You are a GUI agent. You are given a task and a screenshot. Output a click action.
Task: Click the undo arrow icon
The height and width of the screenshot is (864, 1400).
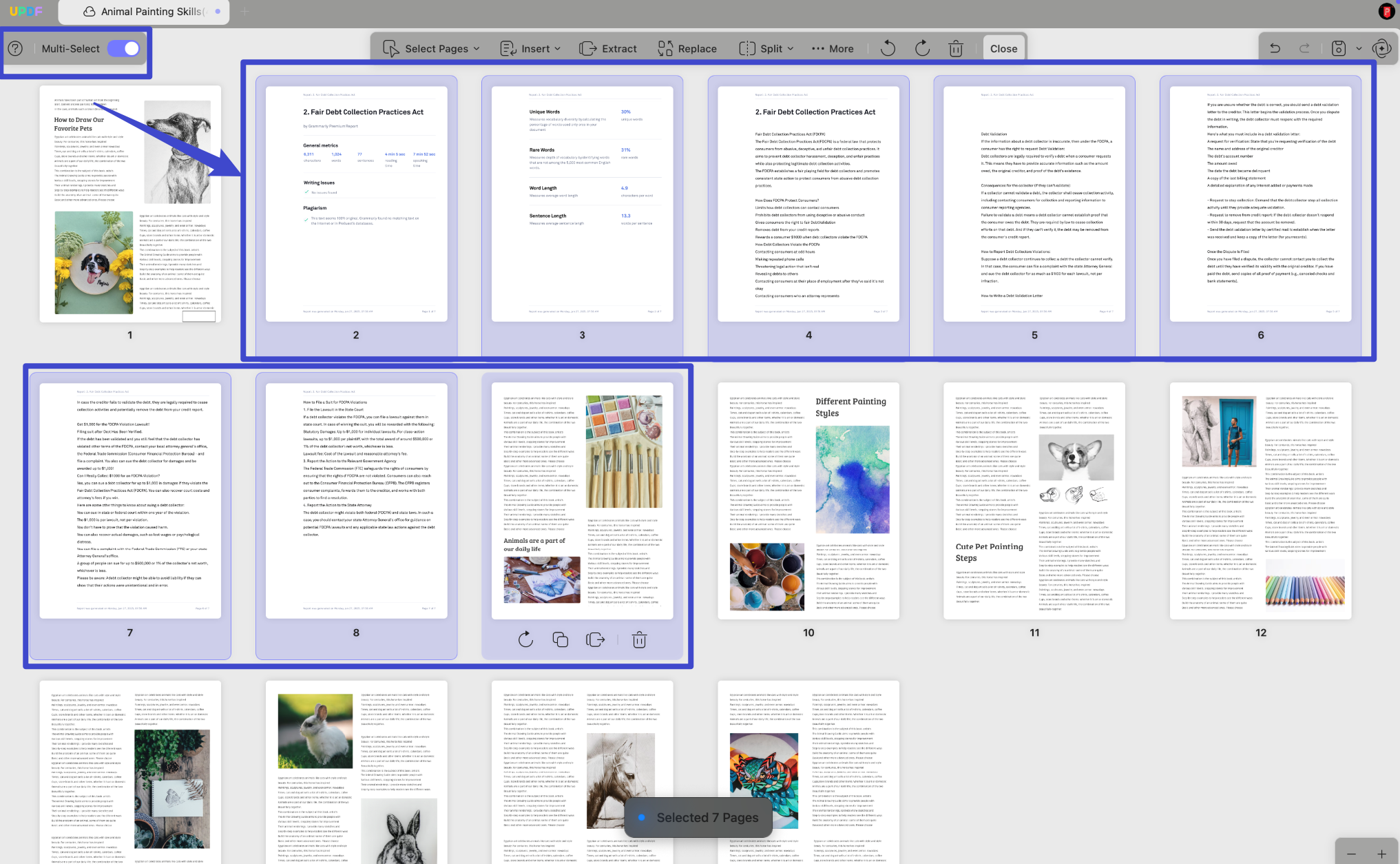click(x=1275, y=48)
